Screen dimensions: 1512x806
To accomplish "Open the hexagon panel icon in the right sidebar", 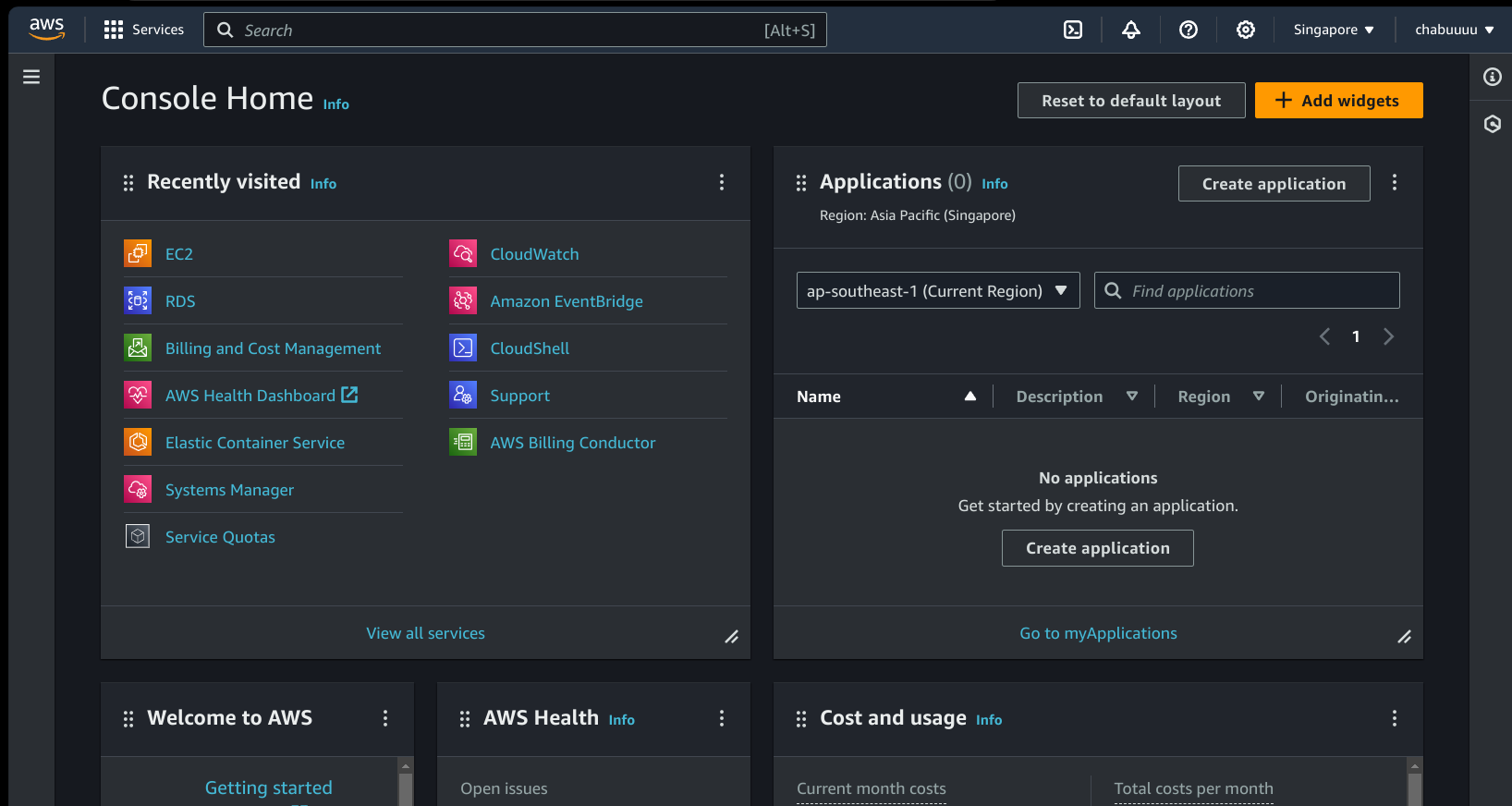I will [1492, 124].
